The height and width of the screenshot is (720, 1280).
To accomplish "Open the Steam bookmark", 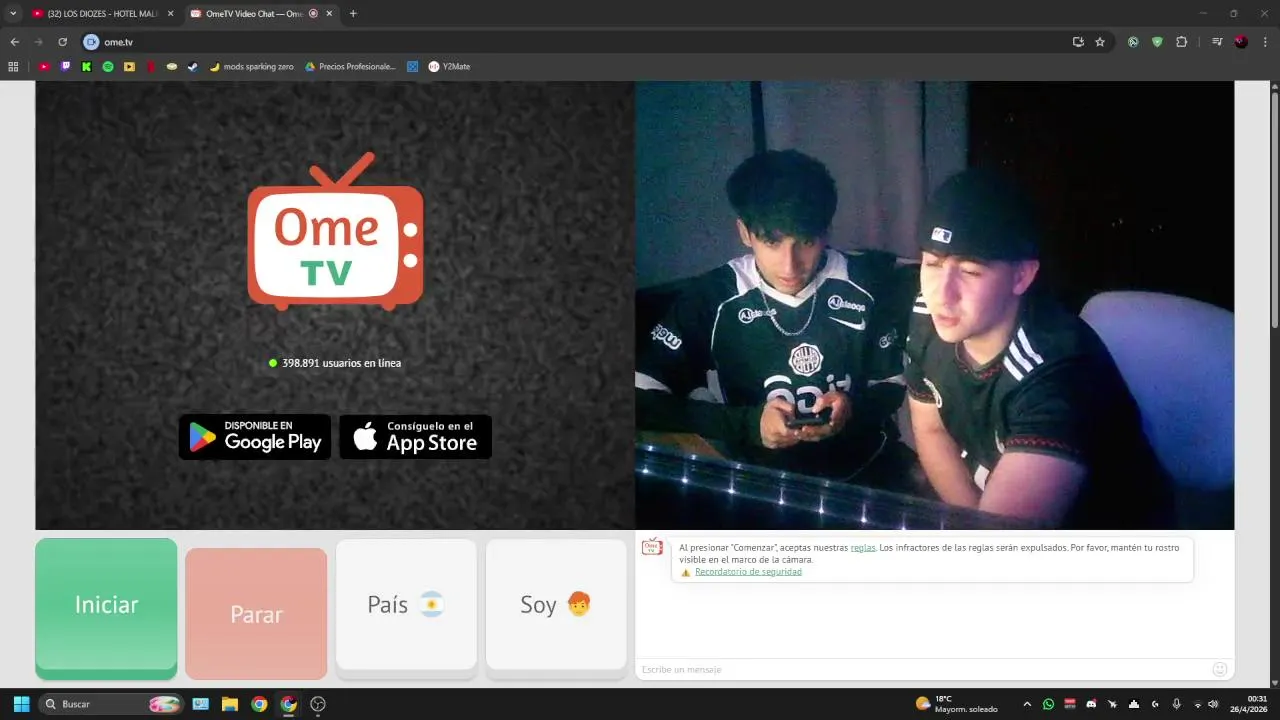I will 193,66.
